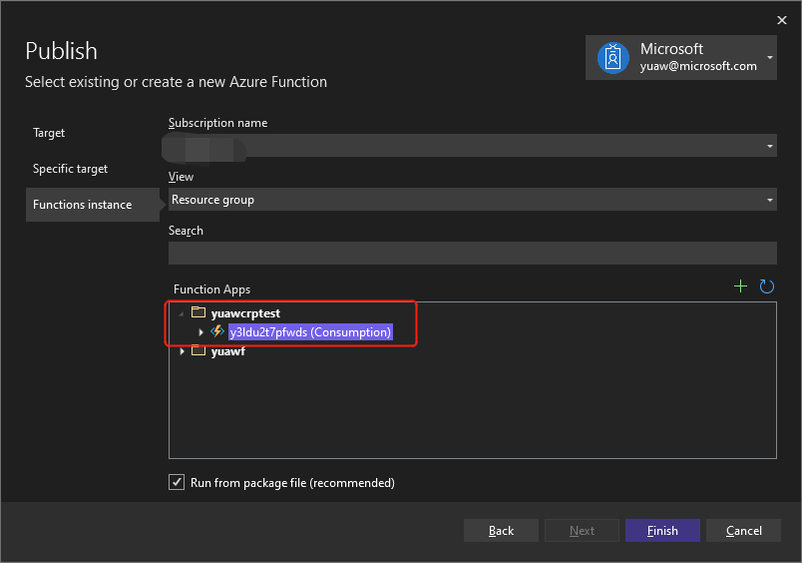Click the yuawf folder icon

pyautogui.click(x=198, y=351)
